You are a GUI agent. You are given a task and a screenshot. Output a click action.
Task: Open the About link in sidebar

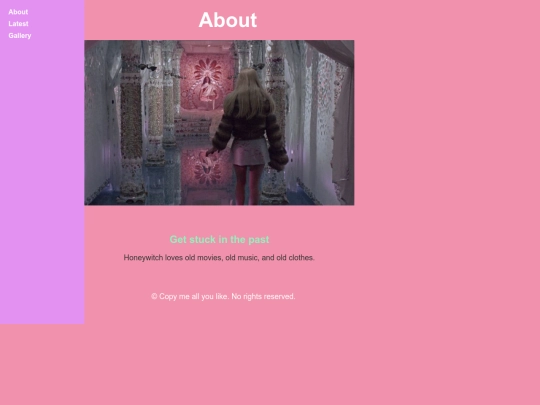coord(18,12)
